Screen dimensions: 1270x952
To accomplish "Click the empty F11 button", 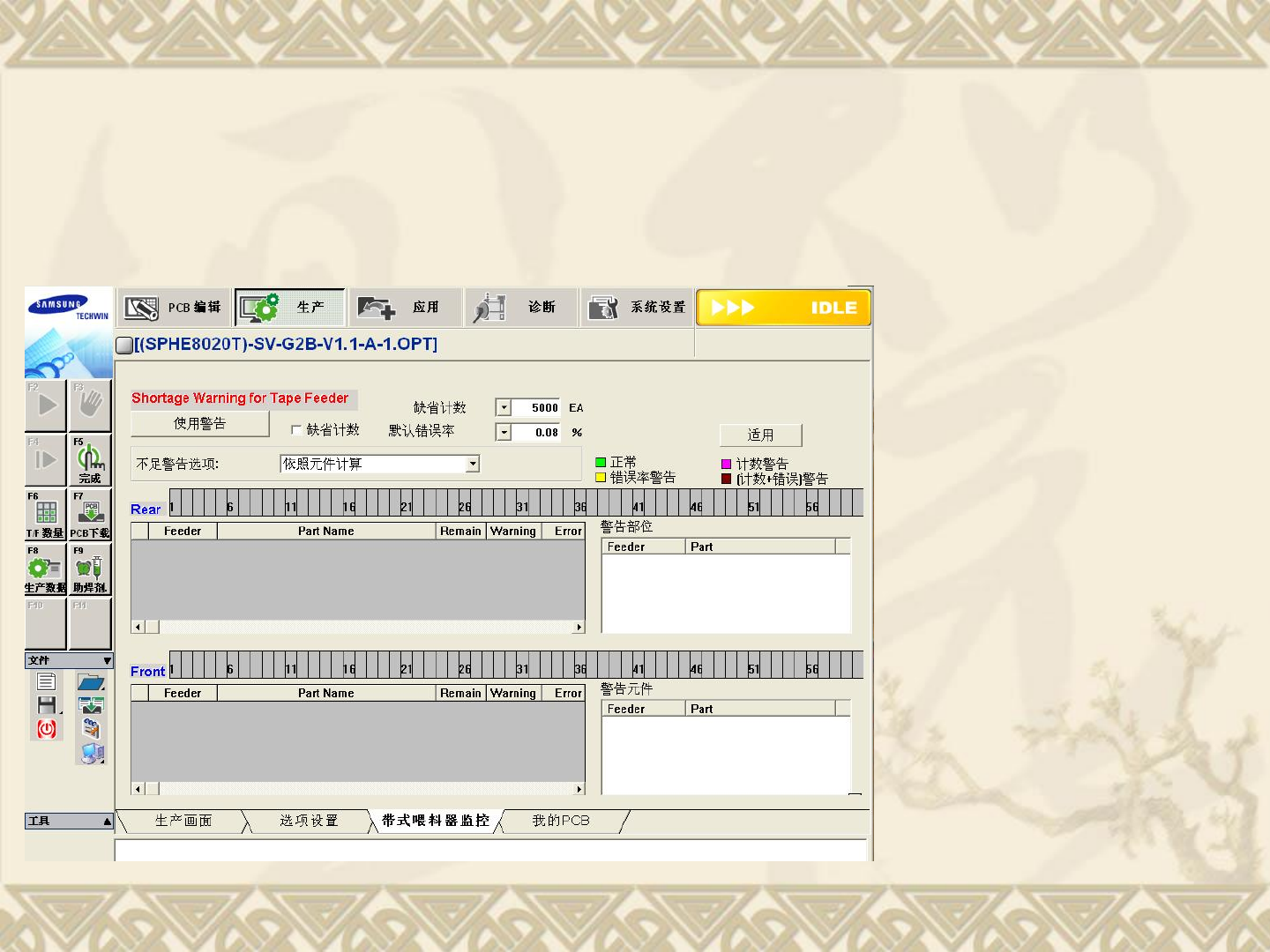I will [x=91, y=624].
